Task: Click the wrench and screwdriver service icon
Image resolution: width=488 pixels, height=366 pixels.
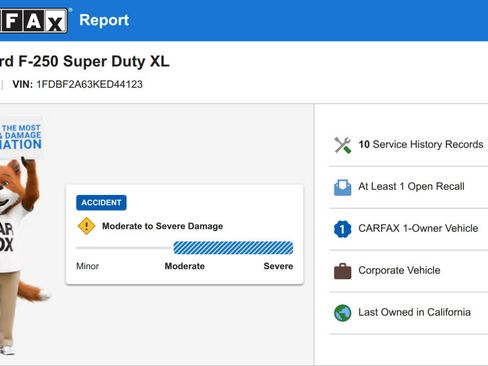Action: (x=343, y=145)
